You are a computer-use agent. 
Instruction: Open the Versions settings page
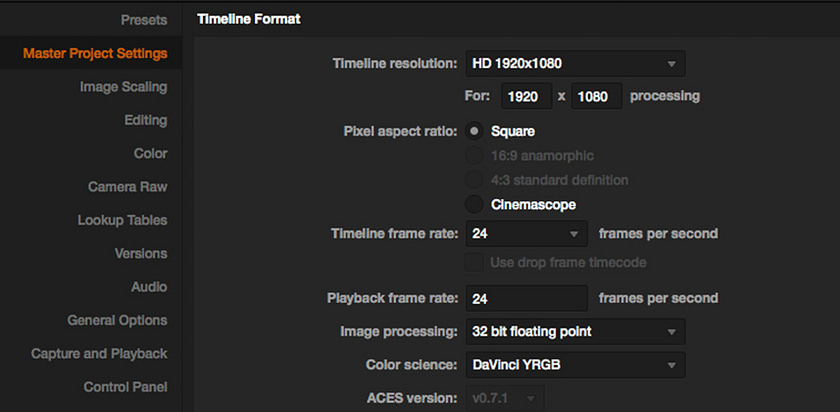click(141, 253)
